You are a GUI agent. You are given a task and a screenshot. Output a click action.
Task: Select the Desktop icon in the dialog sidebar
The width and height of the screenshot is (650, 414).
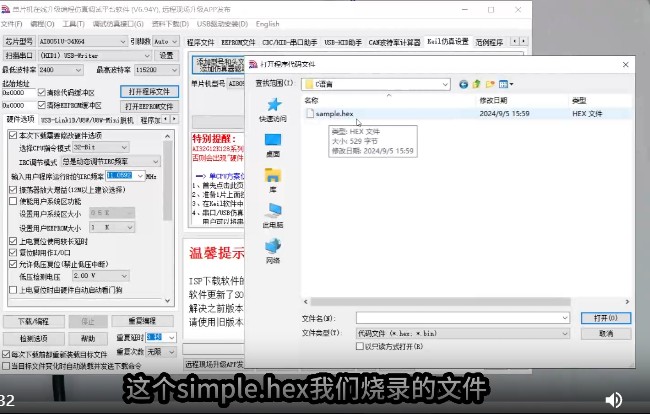(x=273, y=145)
